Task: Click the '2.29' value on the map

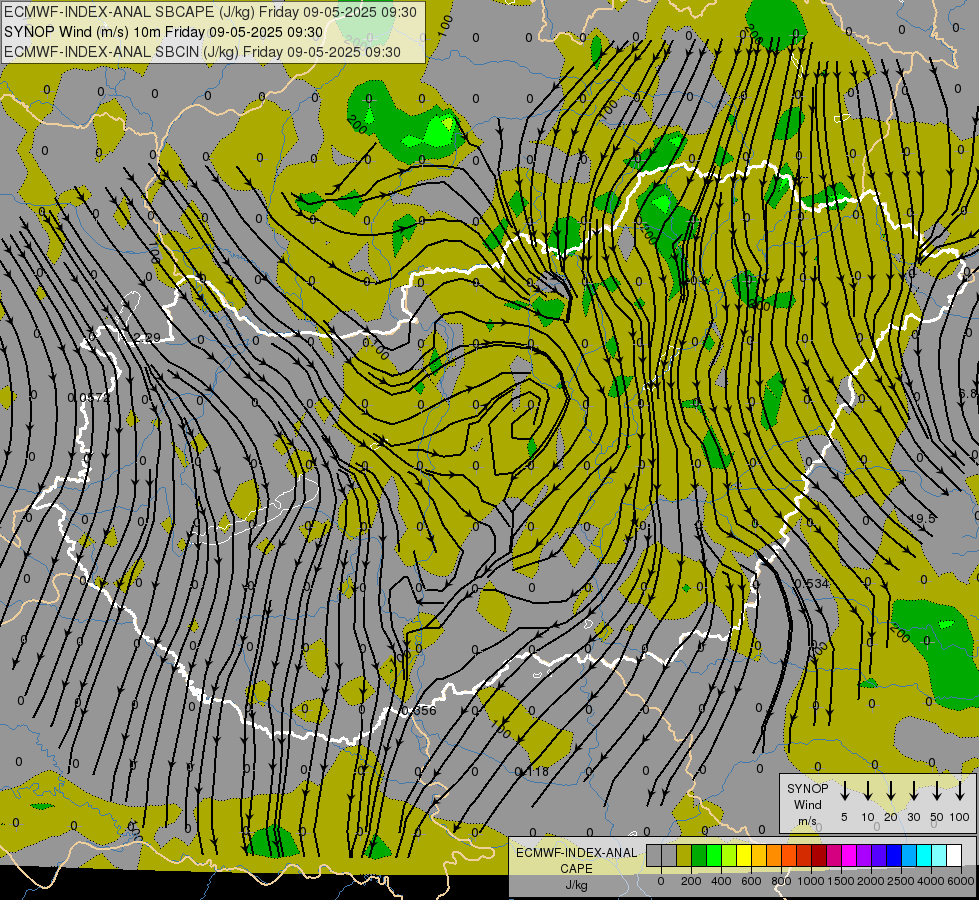Action: (x=147, y=338)
